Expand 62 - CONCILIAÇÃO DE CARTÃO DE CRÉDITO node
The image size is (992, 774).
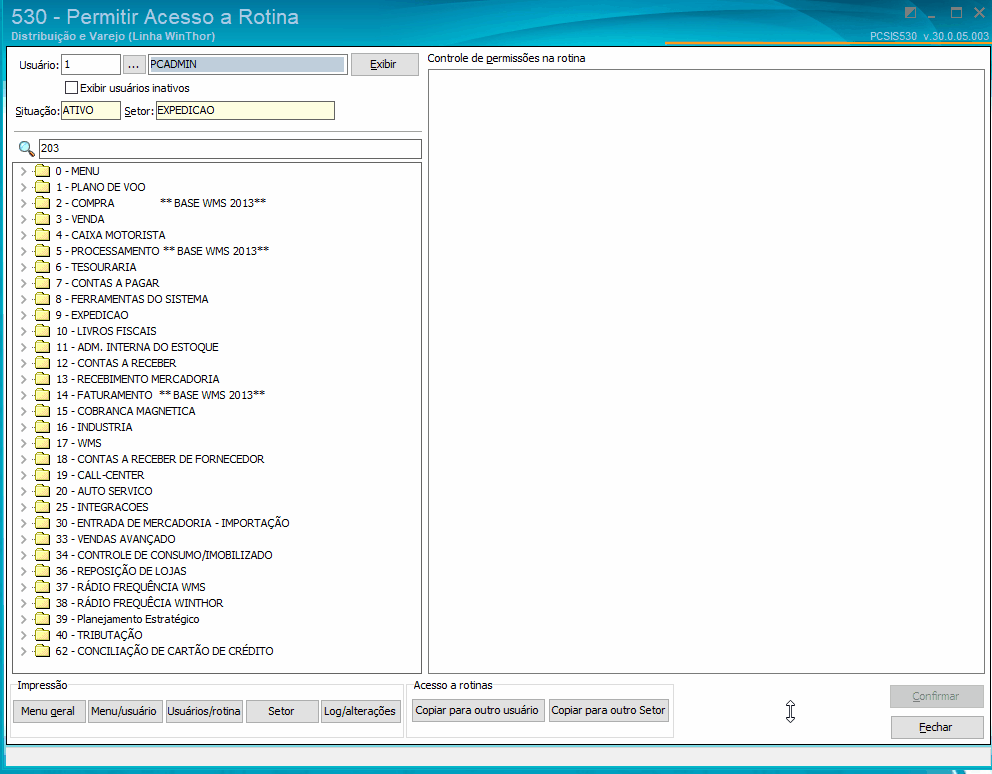[x=23, y=651]
